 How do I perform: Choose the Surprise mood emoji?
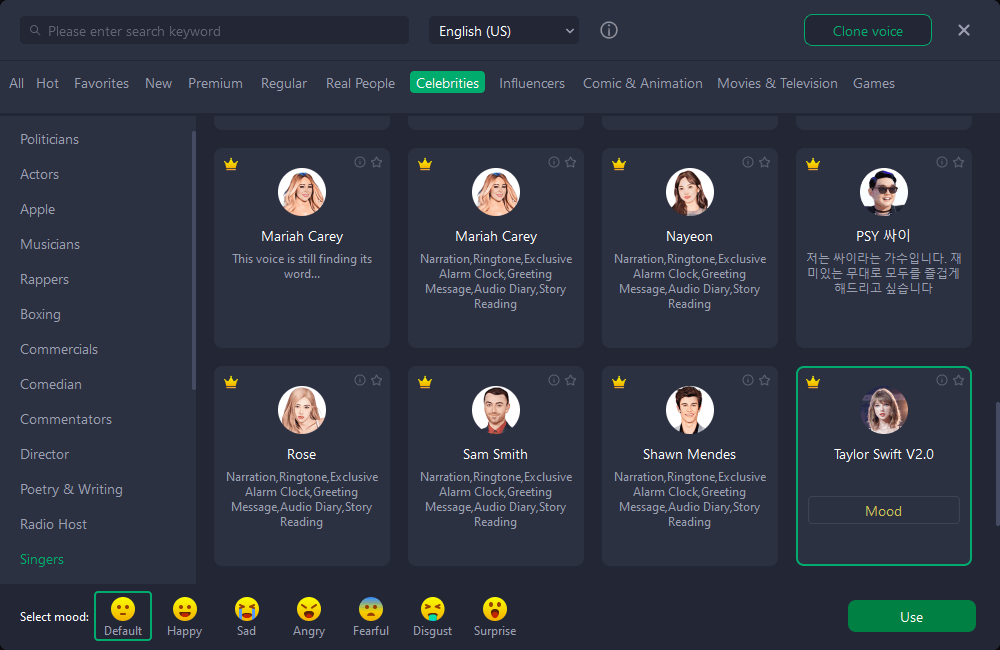(x=494, y=616)
